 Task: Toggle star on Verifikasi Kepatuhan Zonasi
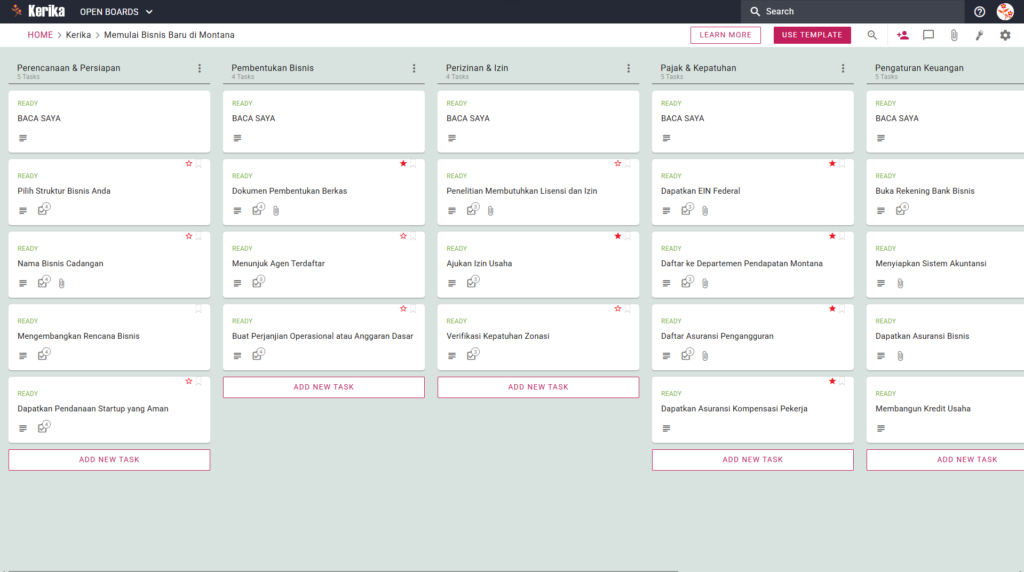(x=618, y=308)
